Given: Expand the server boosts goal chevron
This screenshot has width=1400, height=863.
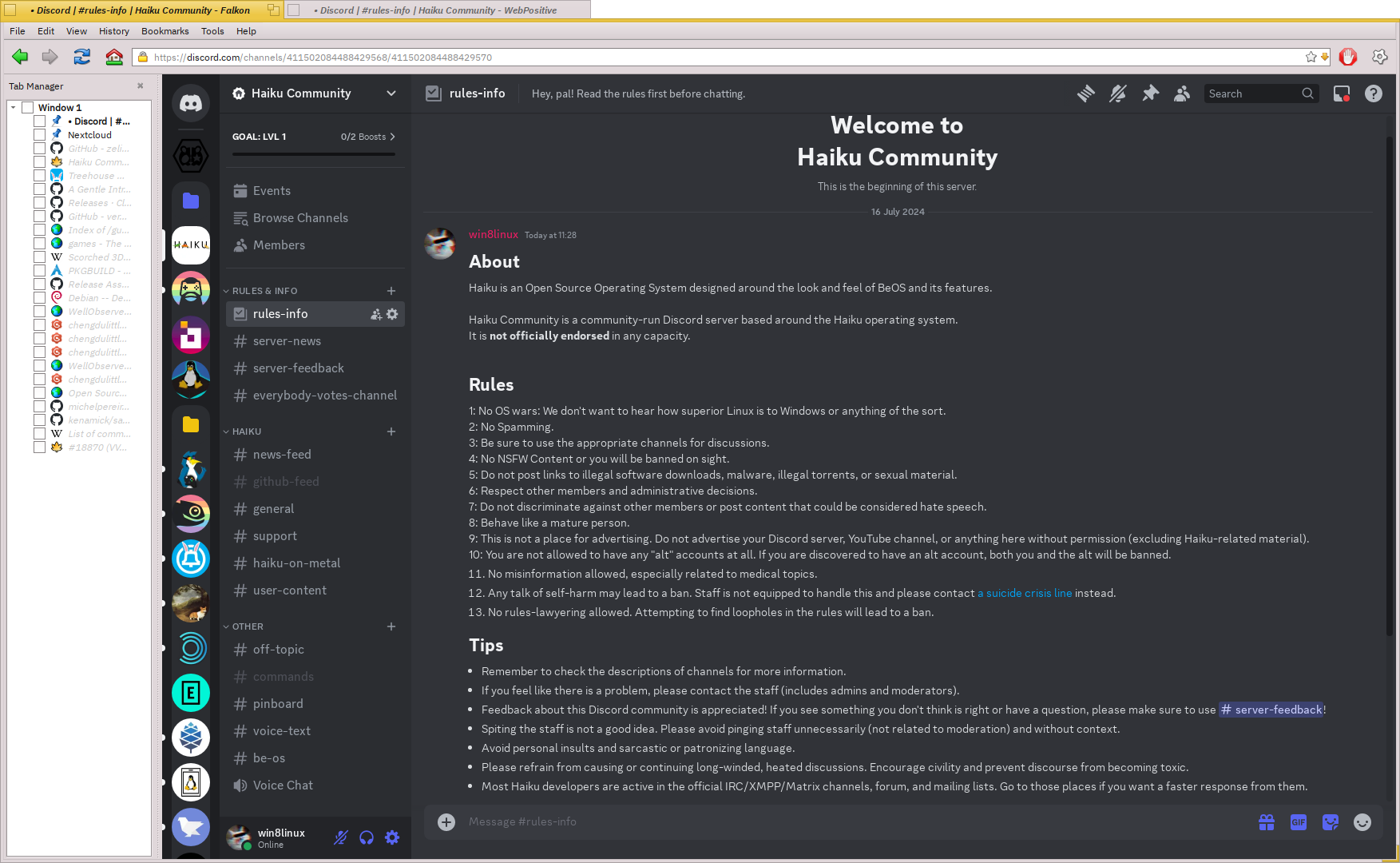Looking at the screenshot, I should (x=392, y=137).
